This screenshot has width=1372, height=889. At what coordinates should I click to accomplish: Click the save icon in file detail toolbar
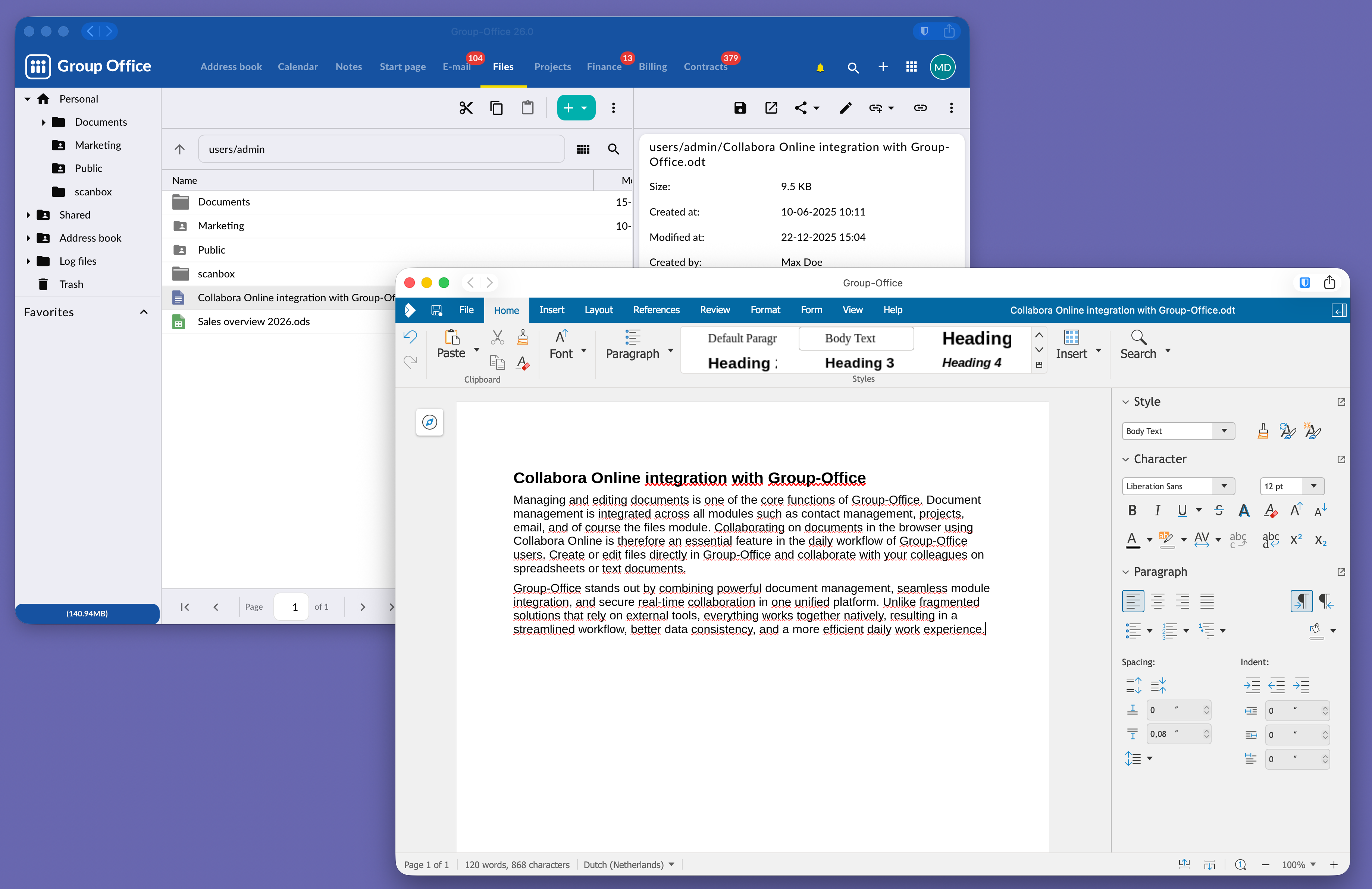point(740,108)
